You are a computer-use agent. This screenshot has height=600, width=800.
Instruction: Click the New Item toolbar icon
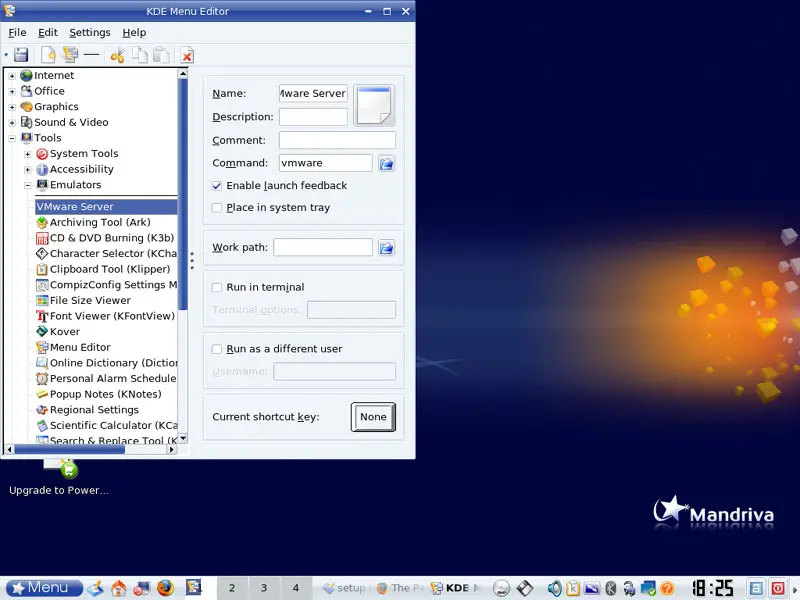[x=48, y=55]
